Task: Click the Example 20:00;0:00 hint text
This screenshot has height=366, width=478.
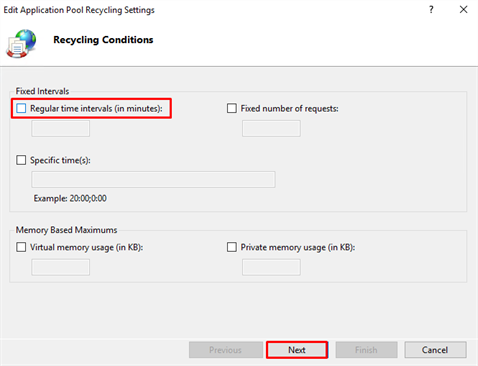Action: (70, 198)
